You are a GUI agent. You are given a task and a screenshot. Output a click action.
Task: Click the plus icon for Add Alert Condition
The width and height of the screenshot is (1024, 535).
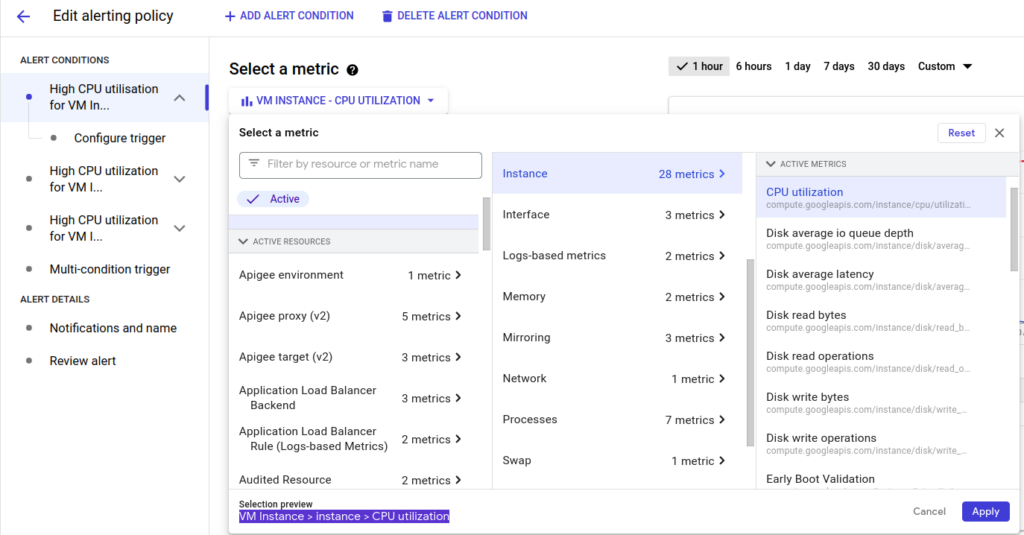pos(230,16)
